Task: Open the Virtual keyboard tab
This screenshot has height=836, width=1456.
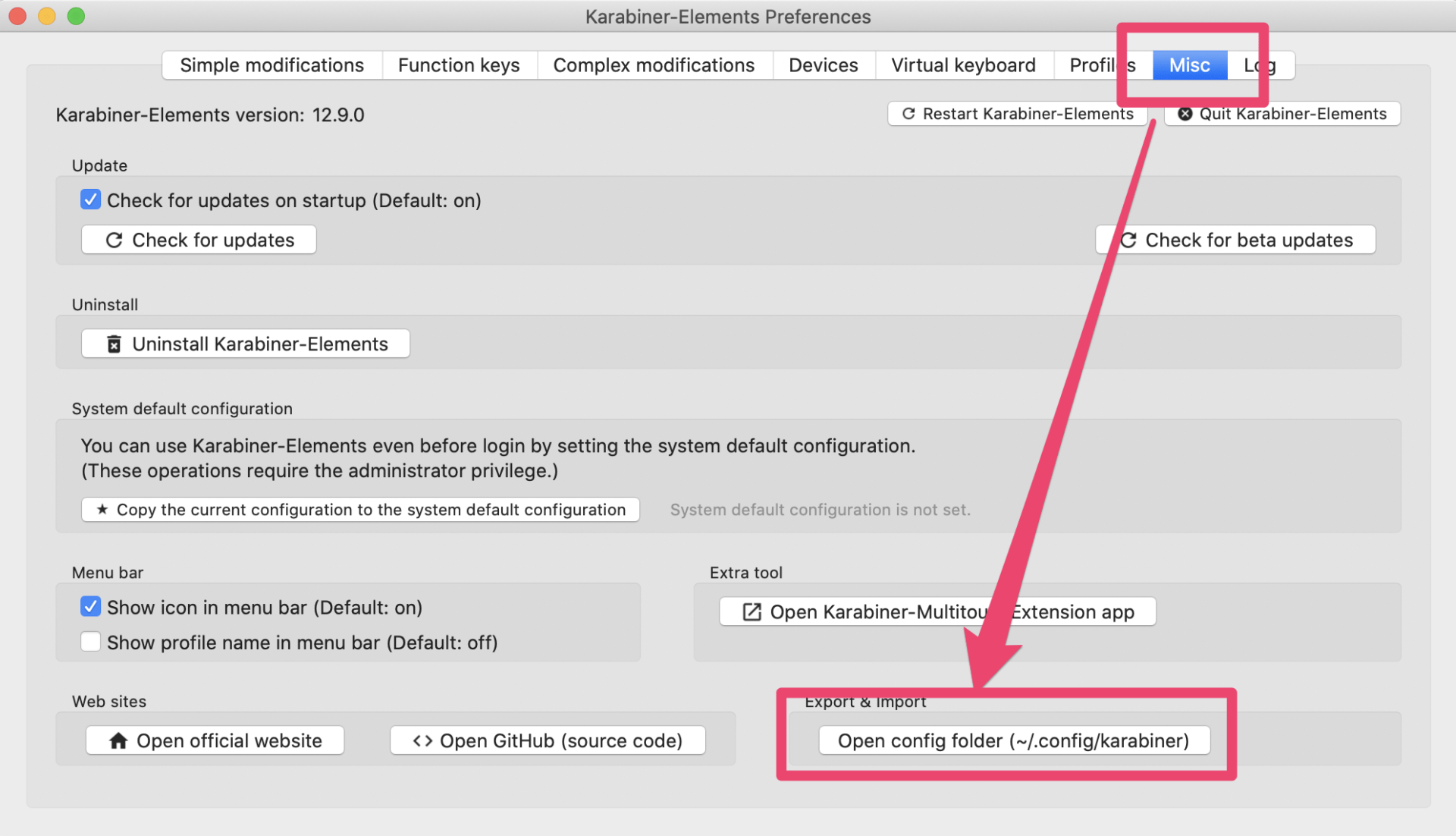Action: [963, 65]
